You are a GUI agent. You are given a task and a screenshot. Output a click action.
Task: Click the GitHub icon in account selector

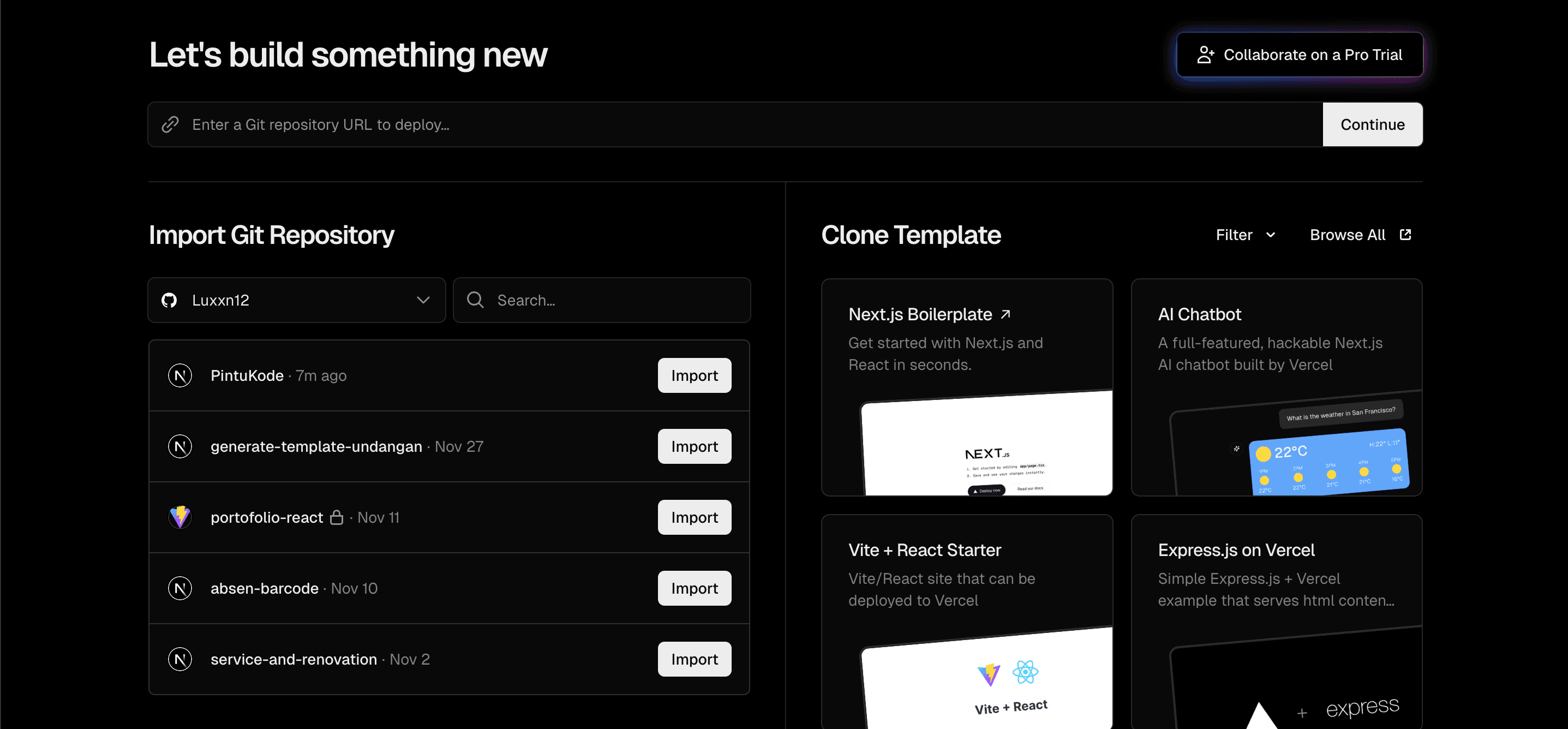[169, 300]
